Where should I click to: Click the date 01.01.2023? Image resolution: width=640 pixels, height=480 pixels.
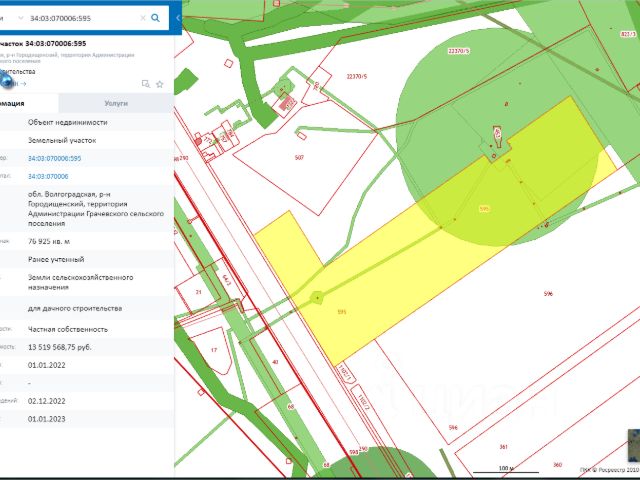(x=47, y=419)
